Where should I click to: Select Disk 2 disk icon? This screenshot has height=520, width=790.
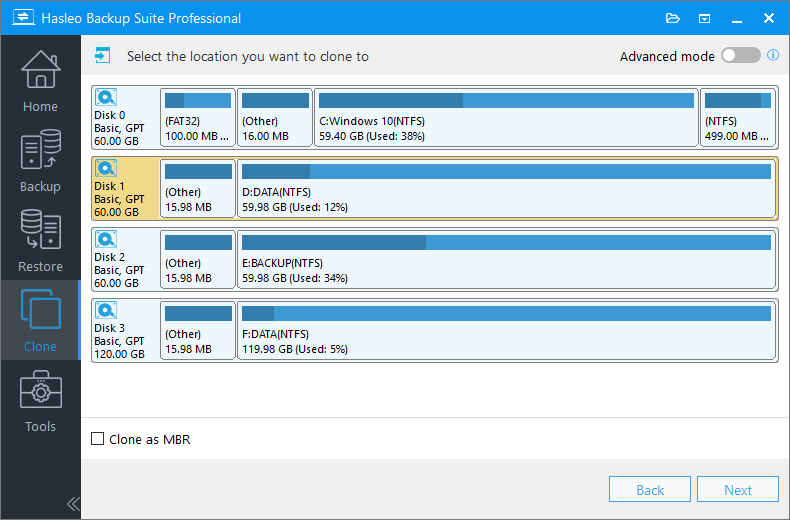[106, 240]
